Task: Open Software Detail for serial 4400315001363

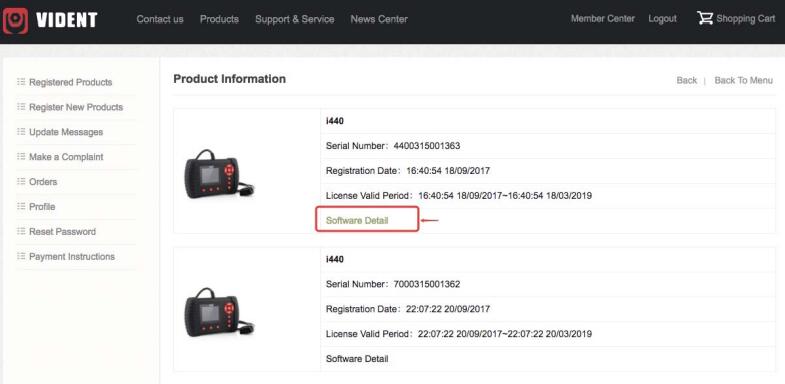Action: pyautogui.click(x=357, y=220)
